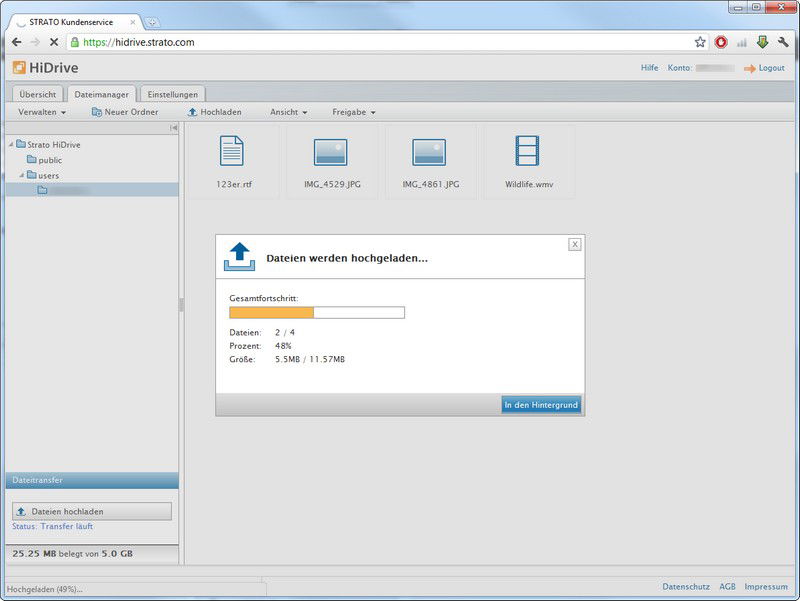Viewport: 800px width, 601px height.
Task: Click the Logout arrow icon
Action: coord(749,68)
